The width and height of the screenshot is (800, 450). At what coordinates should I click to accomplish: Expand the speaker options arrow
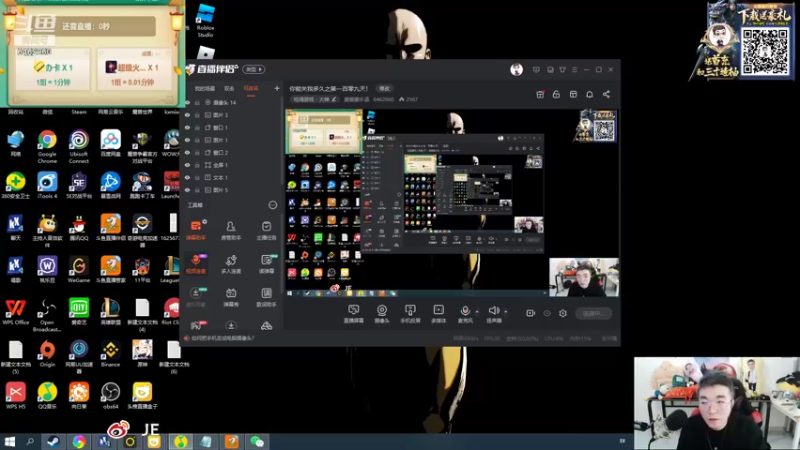coord(506,311)
